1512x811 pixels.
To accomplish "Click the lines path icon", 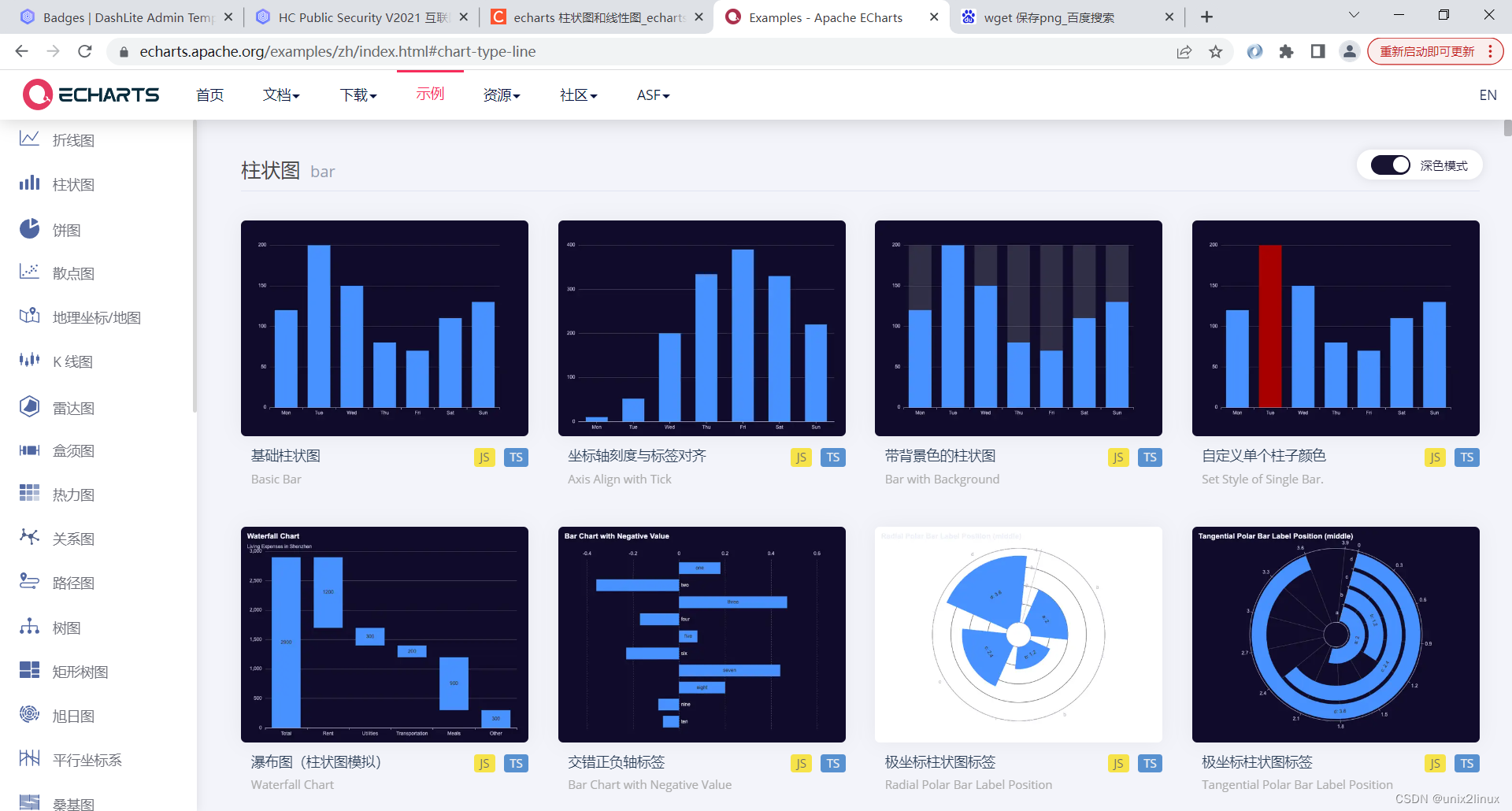I will click(x=29, y=581).
